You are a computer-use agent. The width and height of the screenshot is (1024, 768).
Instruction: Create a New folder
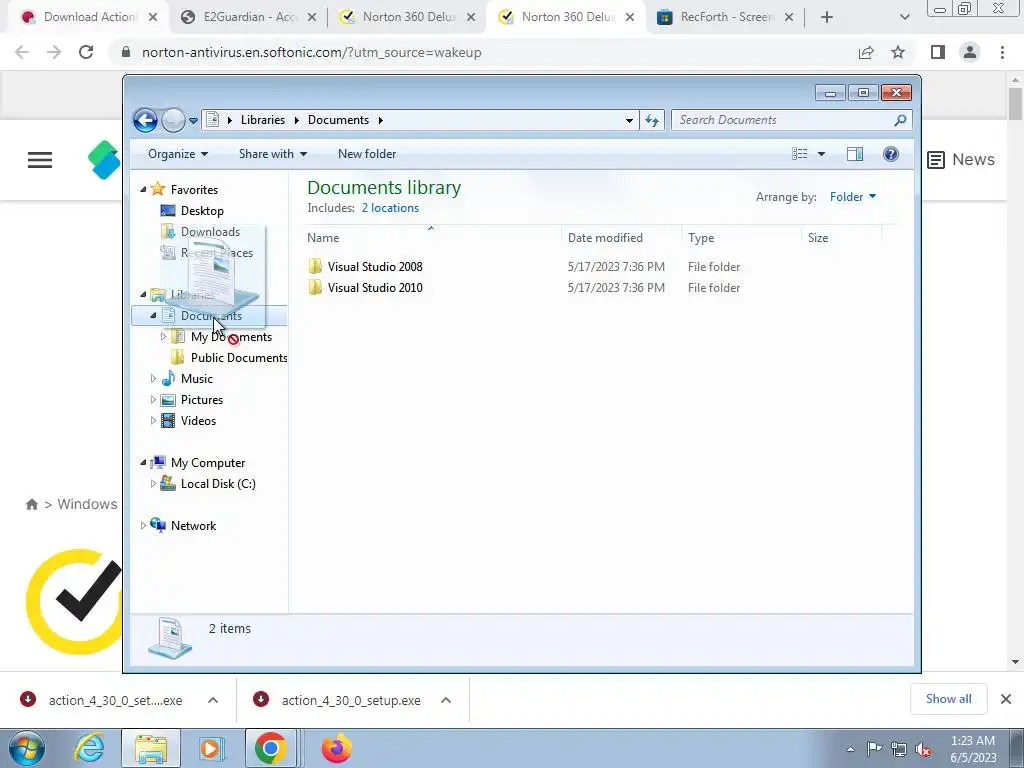(x=366, y=154)
